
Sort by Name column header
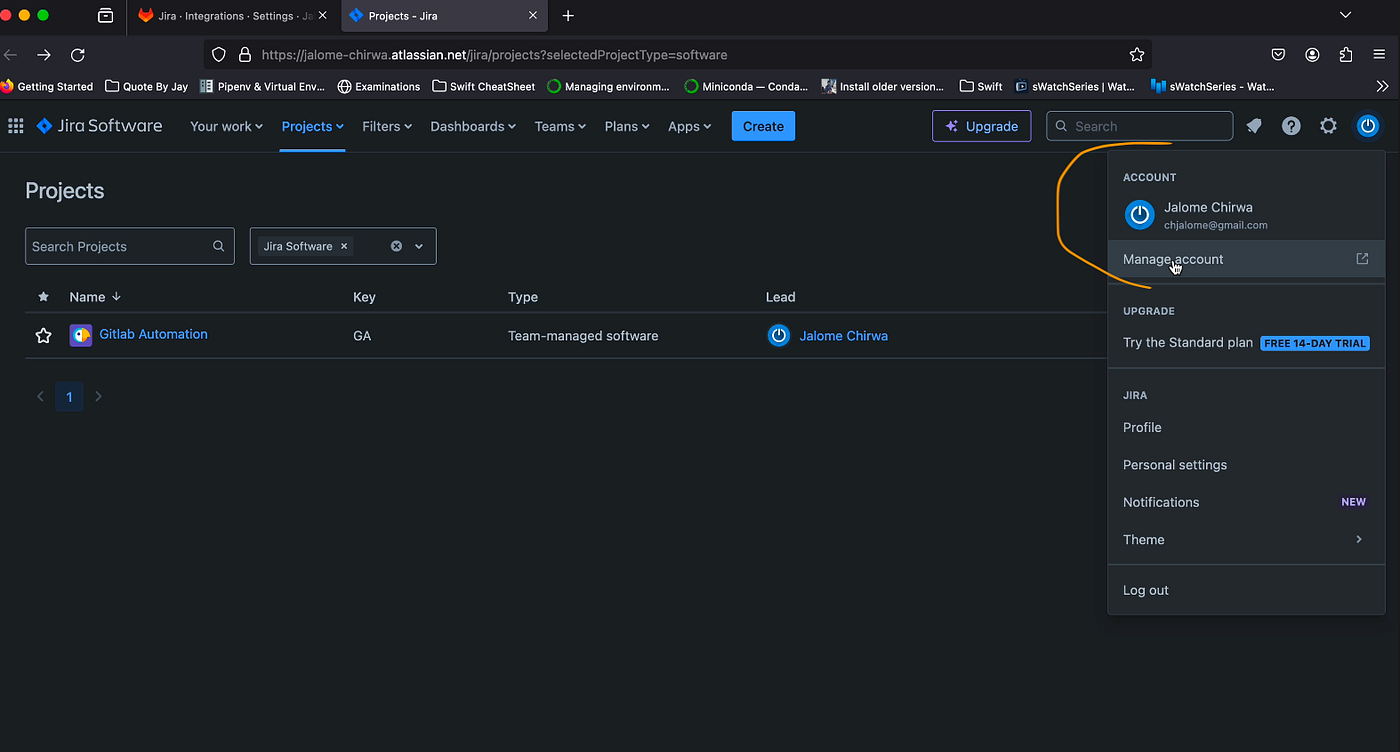coord(95,297)
